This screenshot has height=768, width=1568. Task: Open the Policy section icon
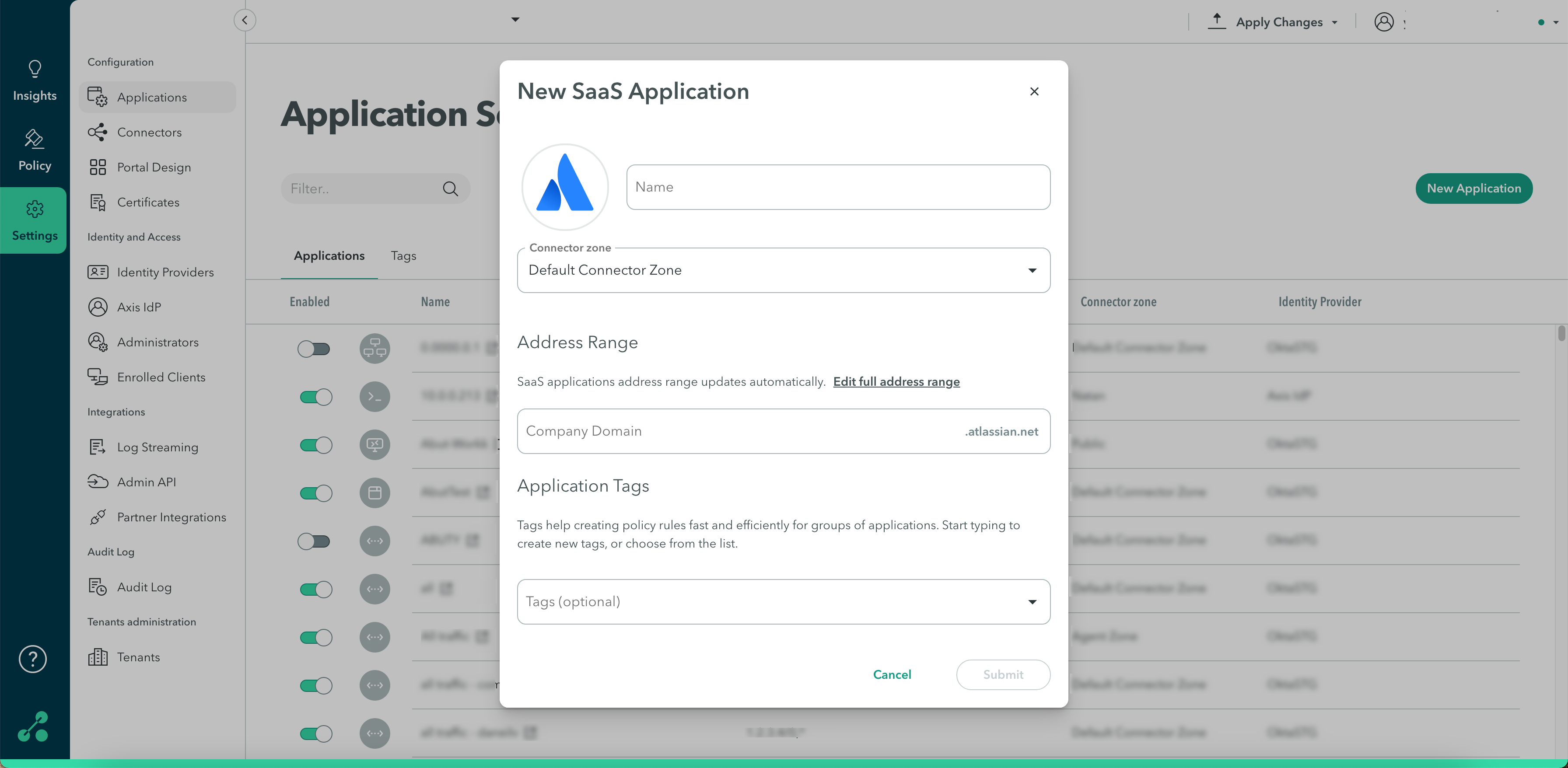point(34,140)
